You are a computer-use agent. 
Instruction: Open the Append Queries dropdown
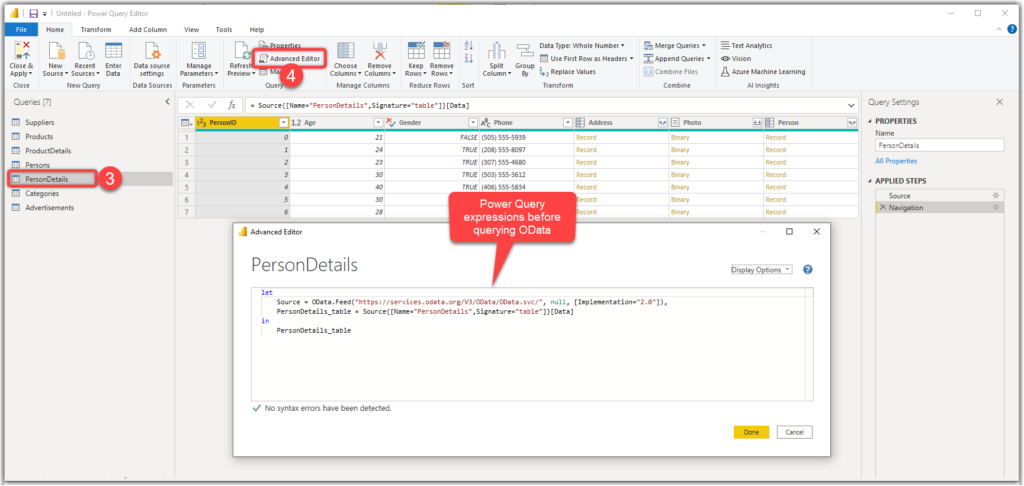pyautogui.click(x=677, y=58)
